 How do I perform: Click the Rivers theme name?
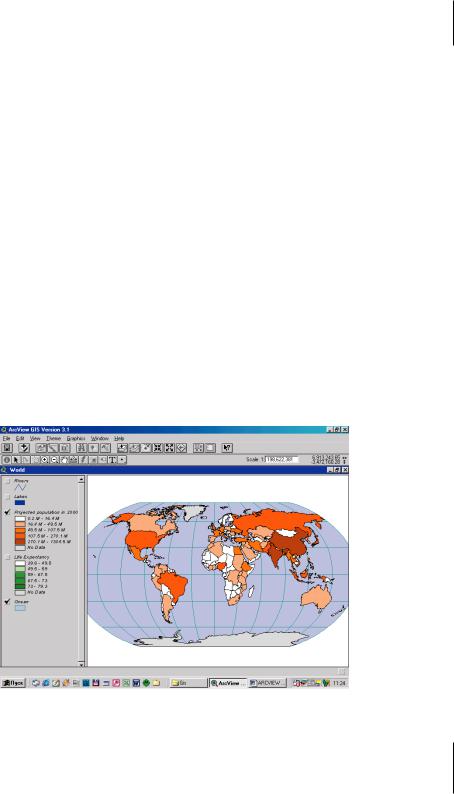[x=21, y=481]
